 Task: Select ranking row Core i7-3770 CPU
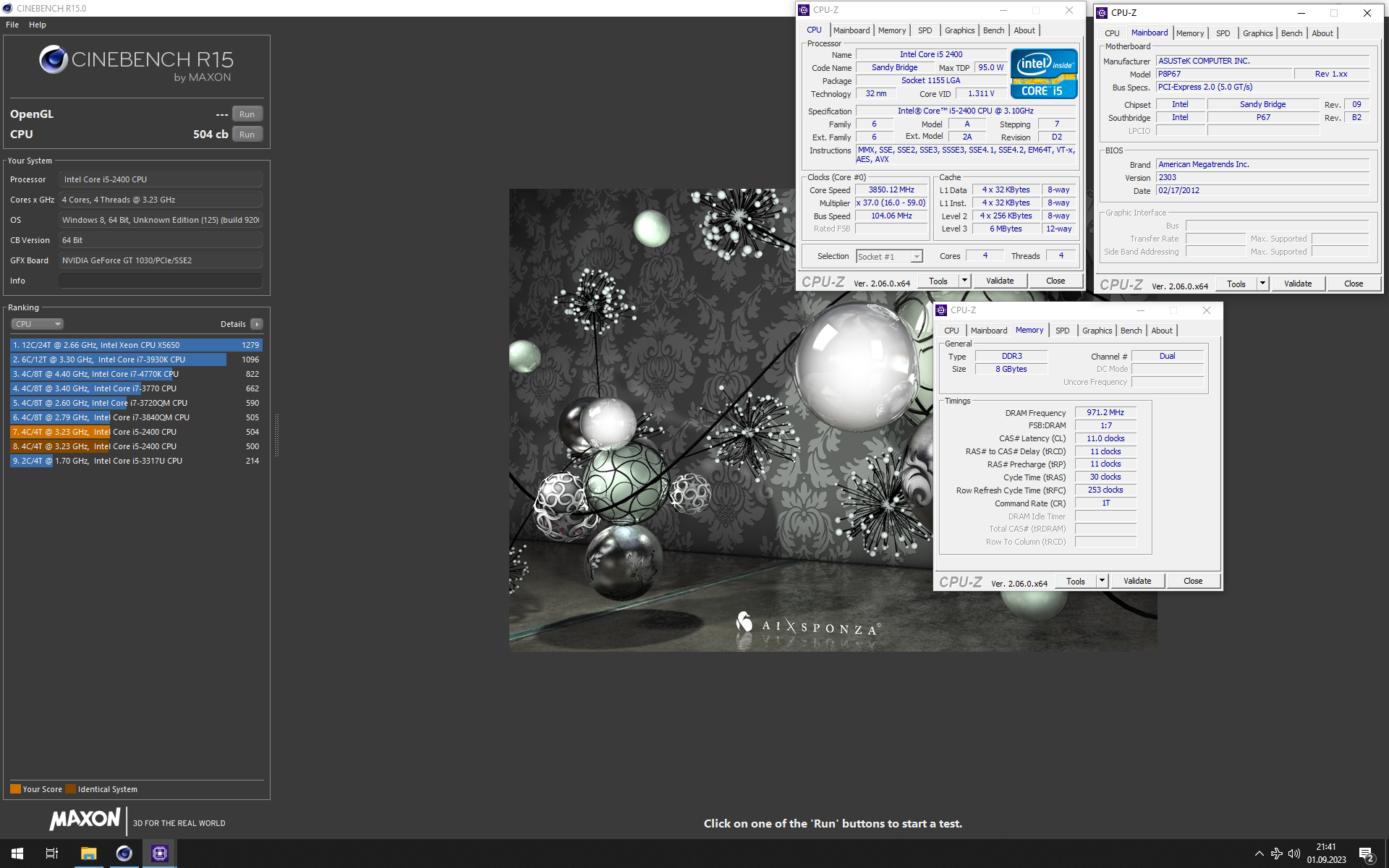coord(136,388)
